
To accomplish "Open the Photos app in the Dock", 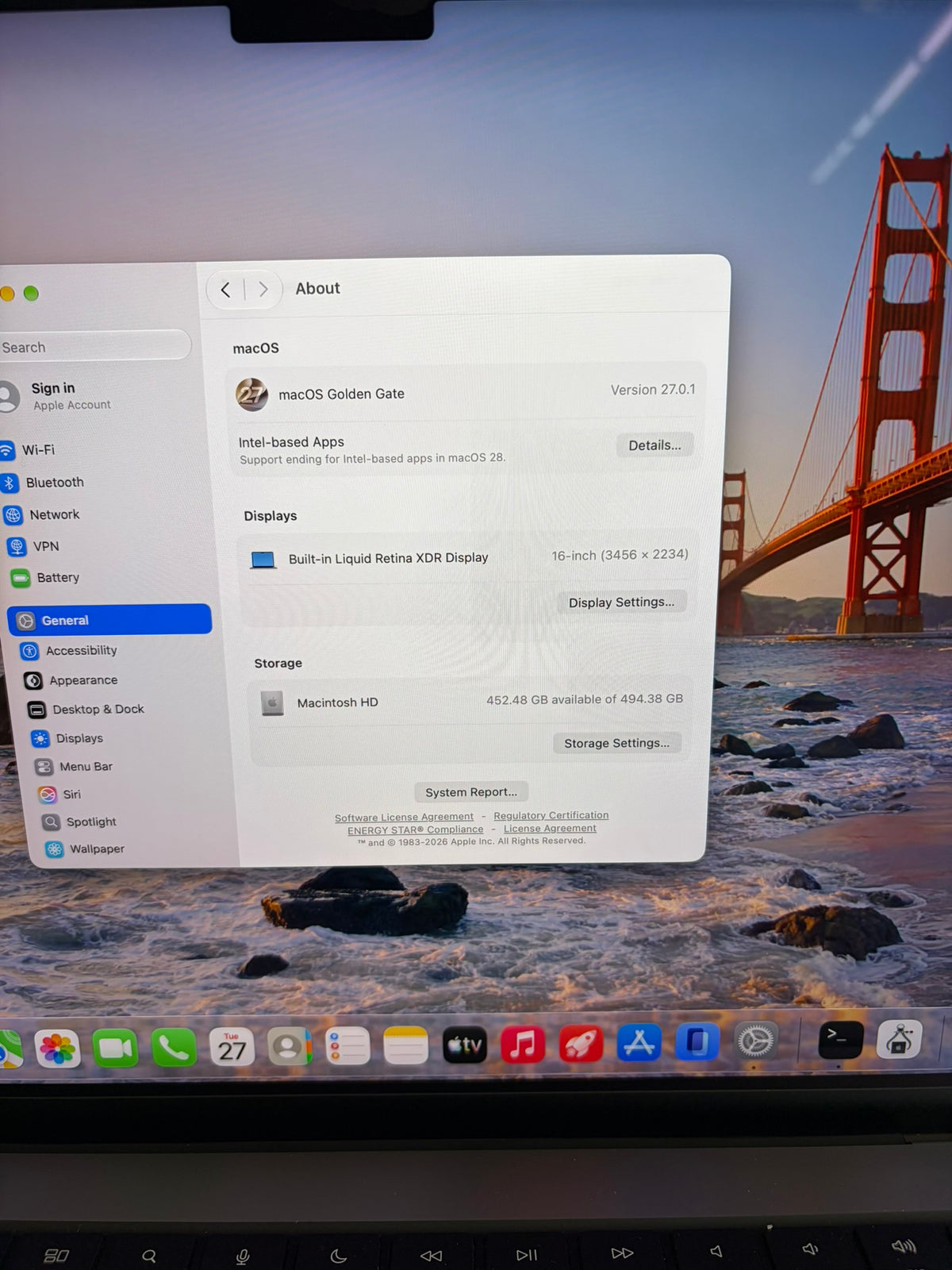I will click(x=57, y=1049).
